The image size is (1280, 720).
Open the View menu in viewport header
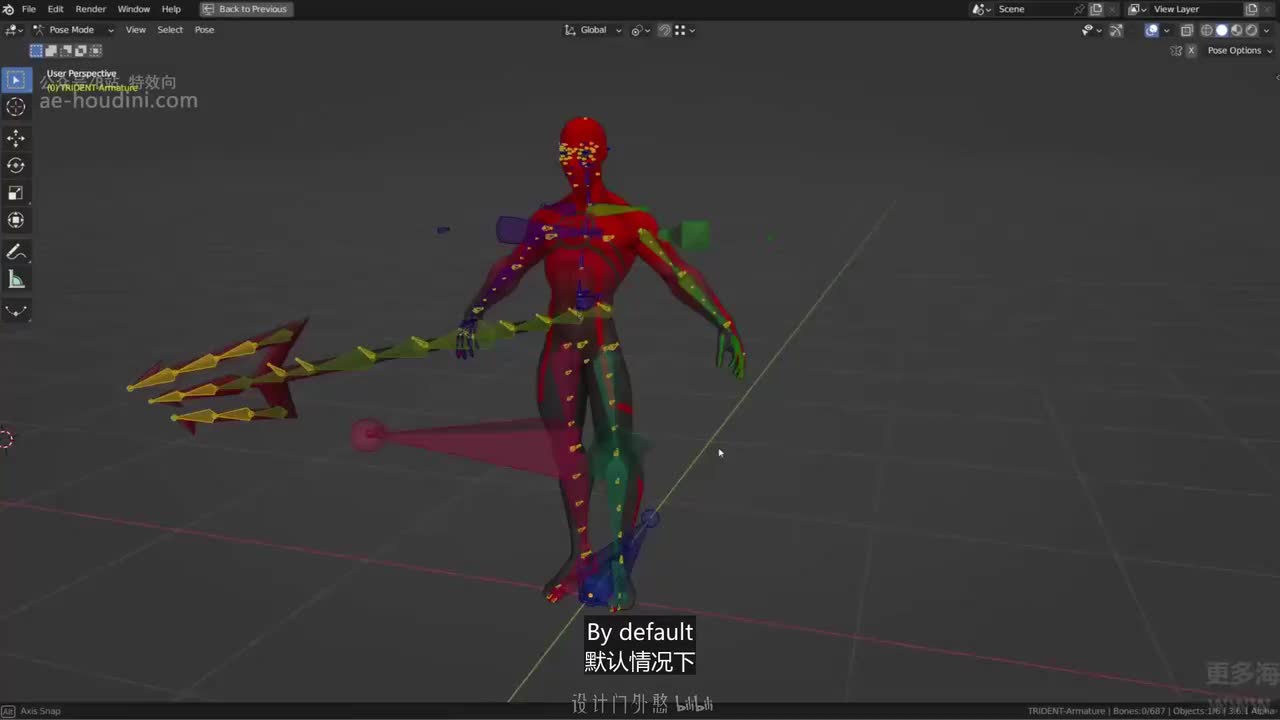(136, 30)
